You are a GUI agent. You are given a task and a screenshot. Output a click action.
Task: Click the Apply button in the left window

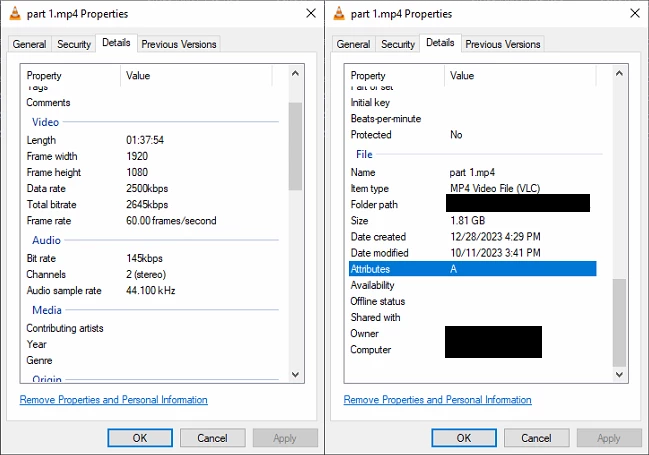click(285, 438)
